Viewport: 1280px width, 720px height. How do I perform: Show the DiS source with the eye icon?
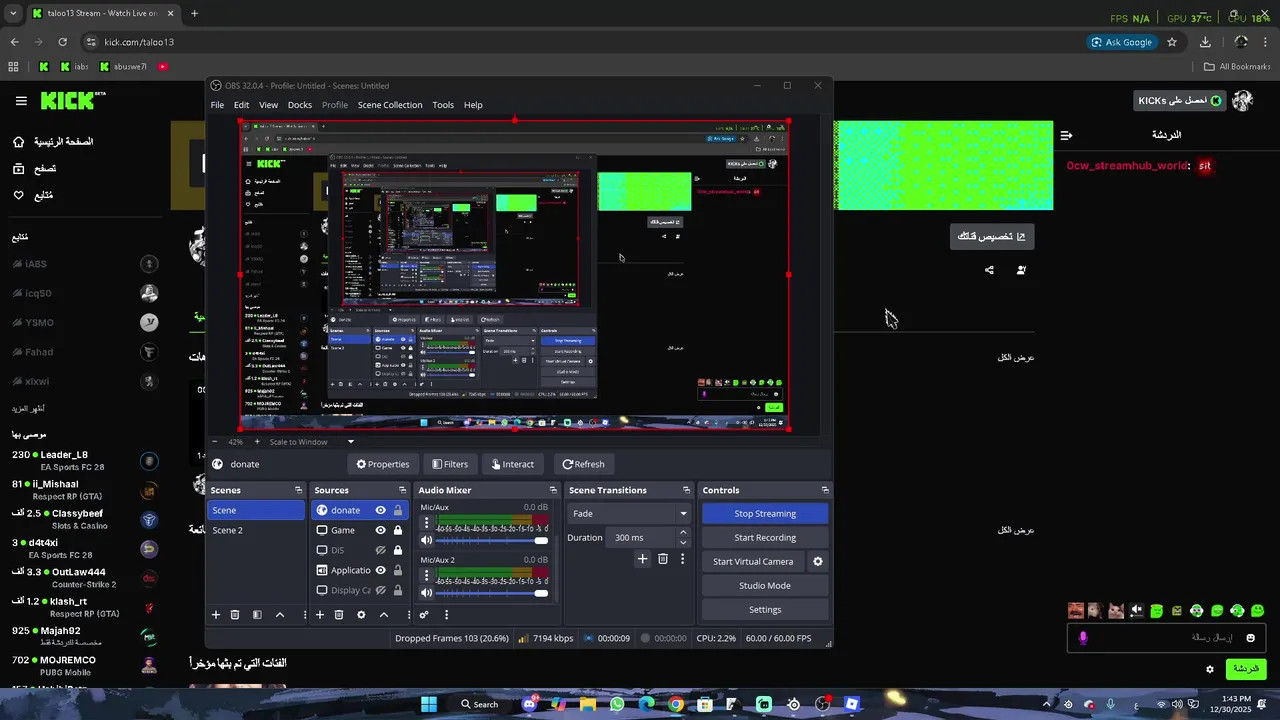(380, 550)
